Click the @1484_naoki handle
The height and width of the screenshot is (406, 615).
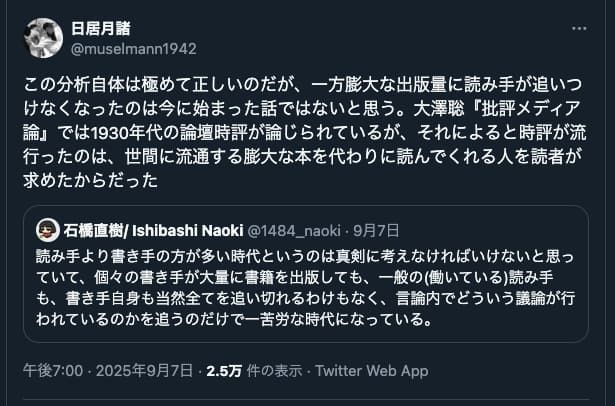(306, 230)
